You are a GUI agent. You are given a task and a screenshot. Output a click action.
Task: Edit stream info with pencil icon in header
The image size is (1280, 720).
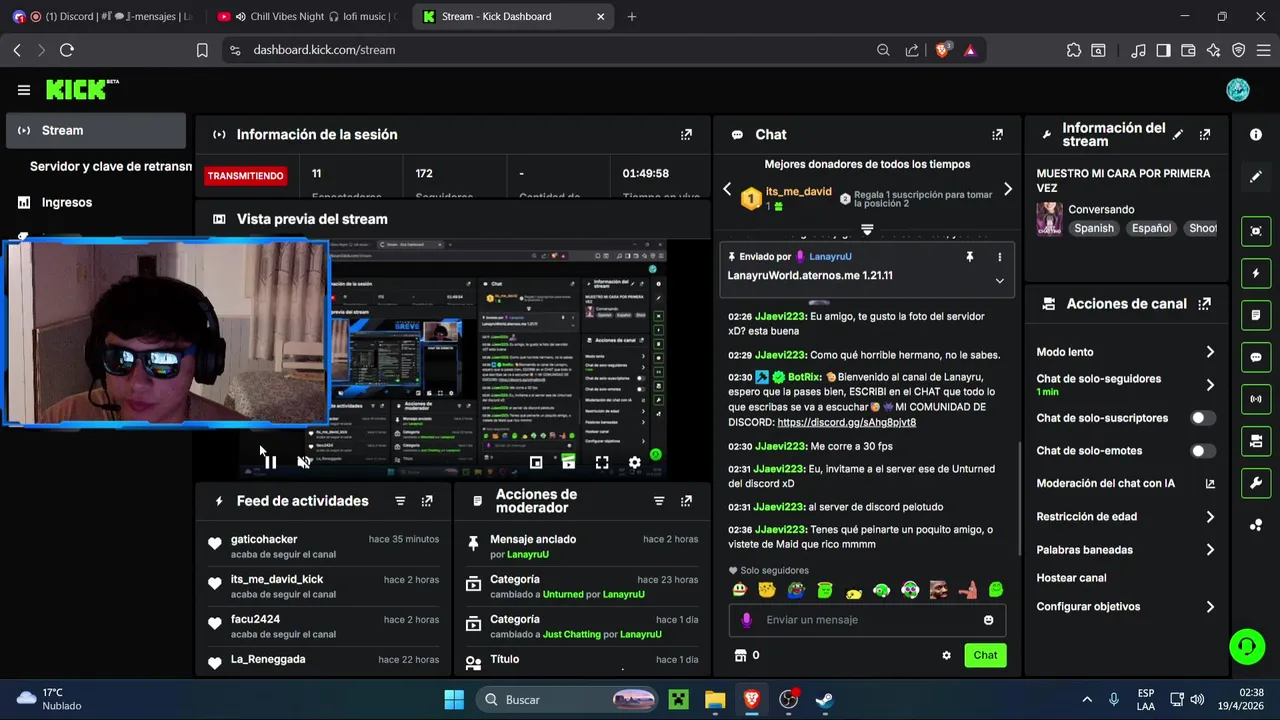(x=1178, y=134)
